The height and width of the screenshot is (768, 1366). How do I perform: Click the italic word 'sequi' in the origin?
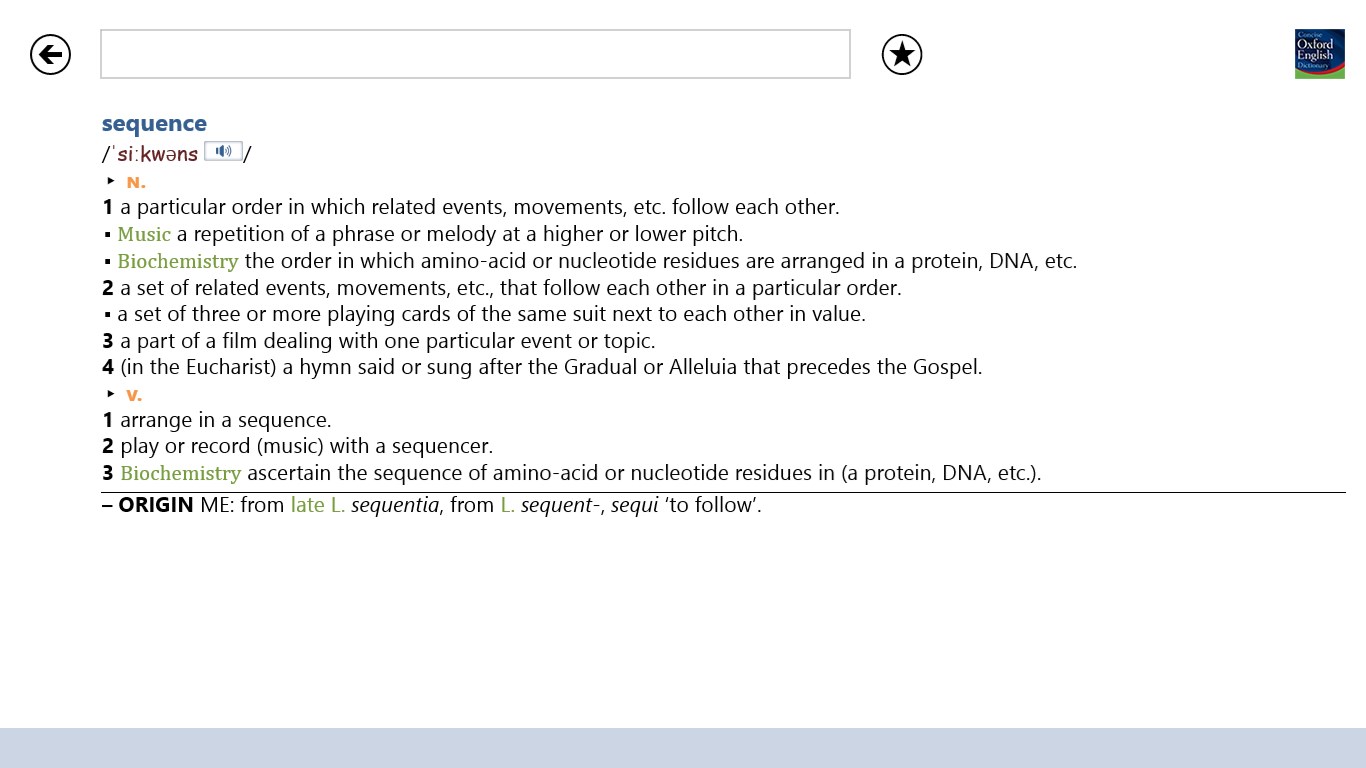(x=636, y=505)
